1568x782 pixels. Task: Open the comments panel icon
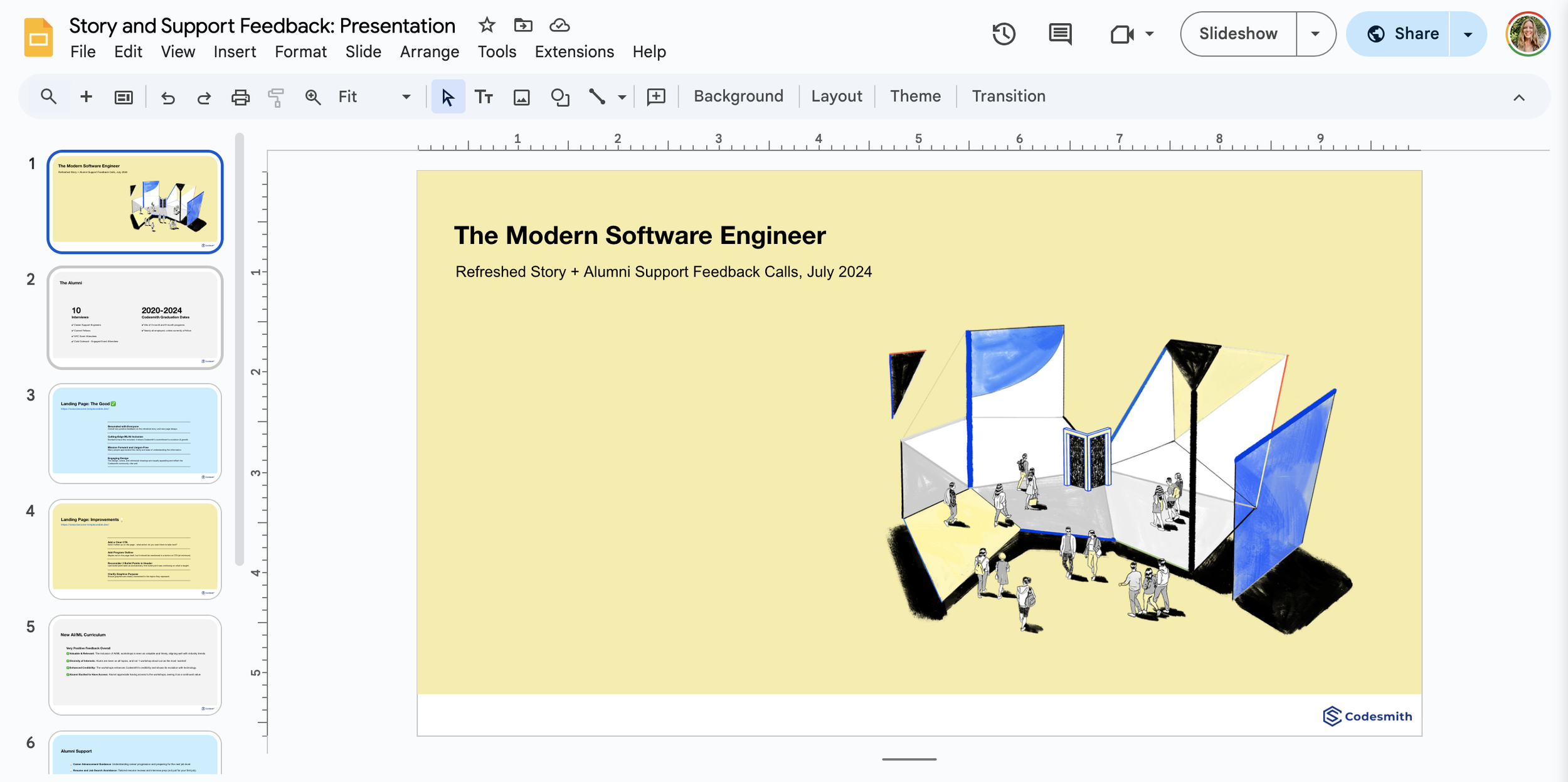(1060, 34)
